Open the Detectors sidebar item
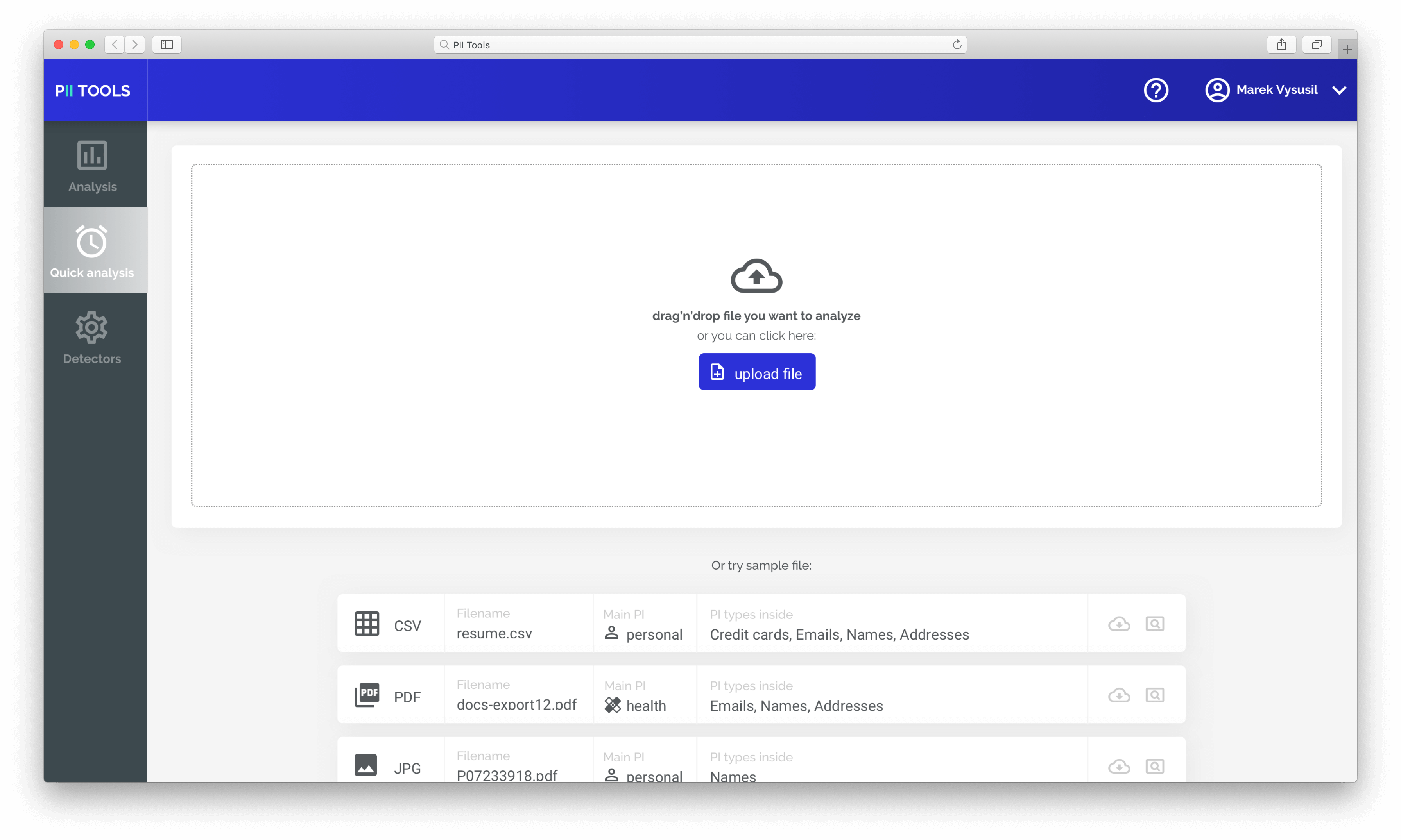The height and width of the screenshot is (840, 1401). (x=95, y=336)
